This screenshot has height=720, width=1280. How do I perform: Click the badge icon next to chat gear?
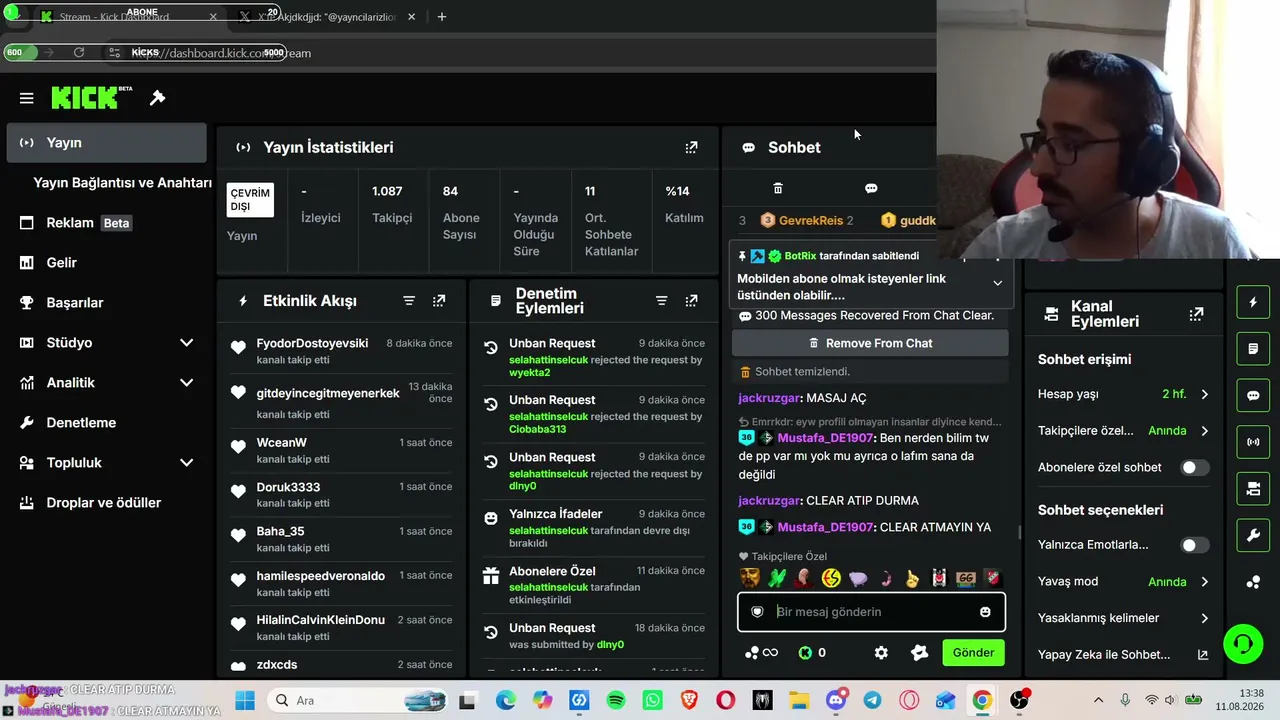920,653
